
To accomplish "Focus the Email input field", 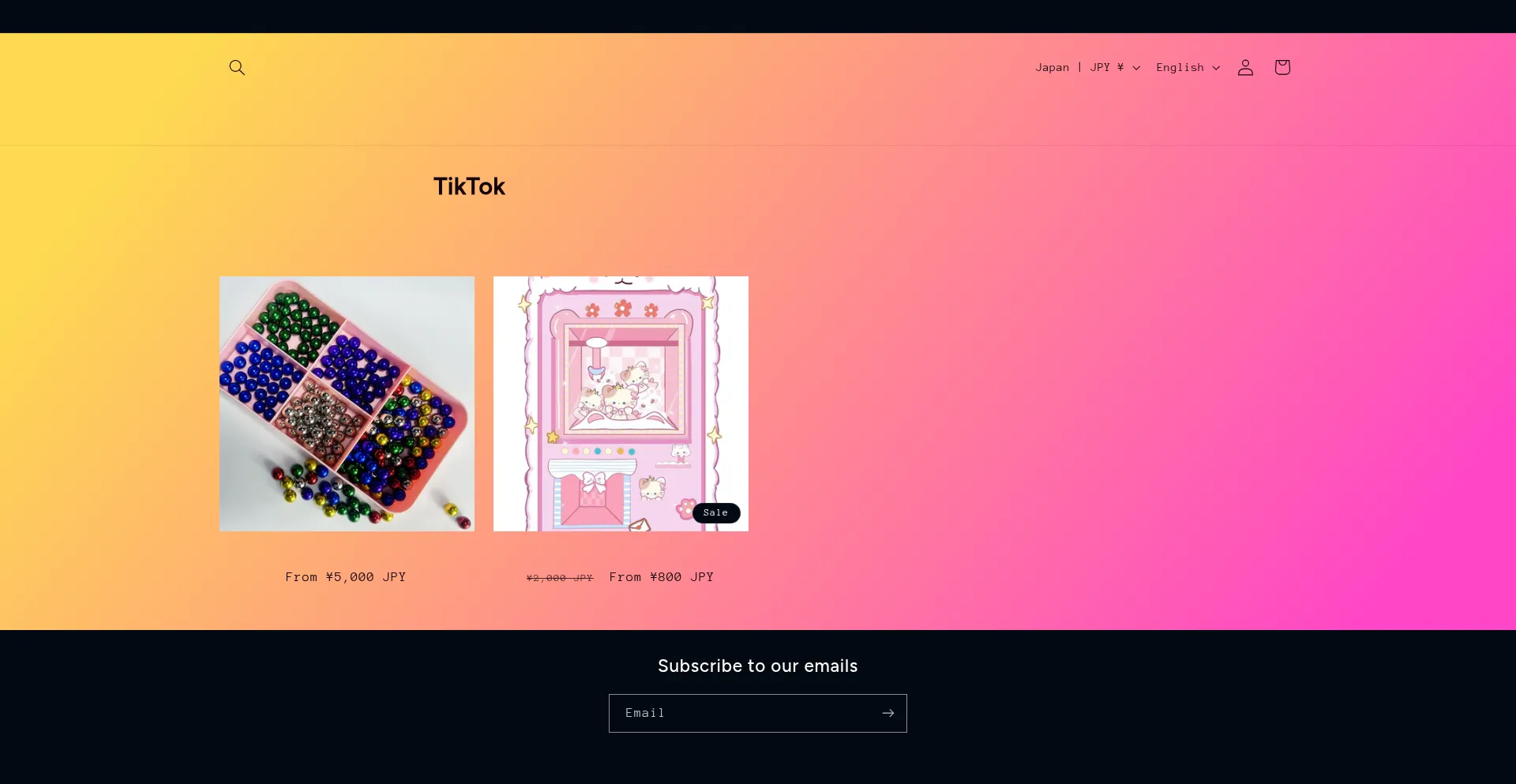I will pyautogui.click(x=758, y=713).
